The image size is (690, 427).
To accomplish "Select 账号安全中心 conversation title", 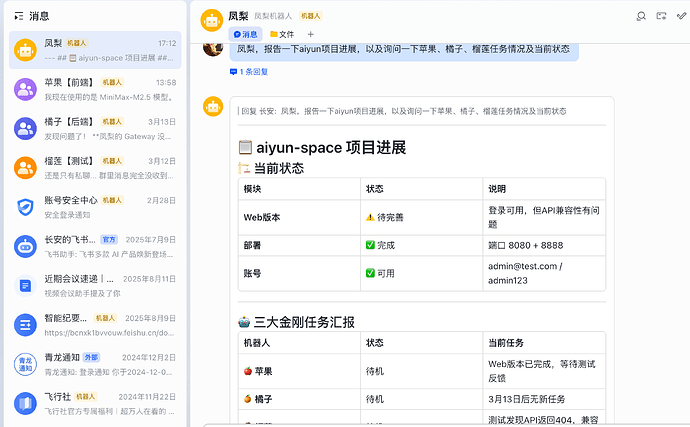I will [71, 200].
